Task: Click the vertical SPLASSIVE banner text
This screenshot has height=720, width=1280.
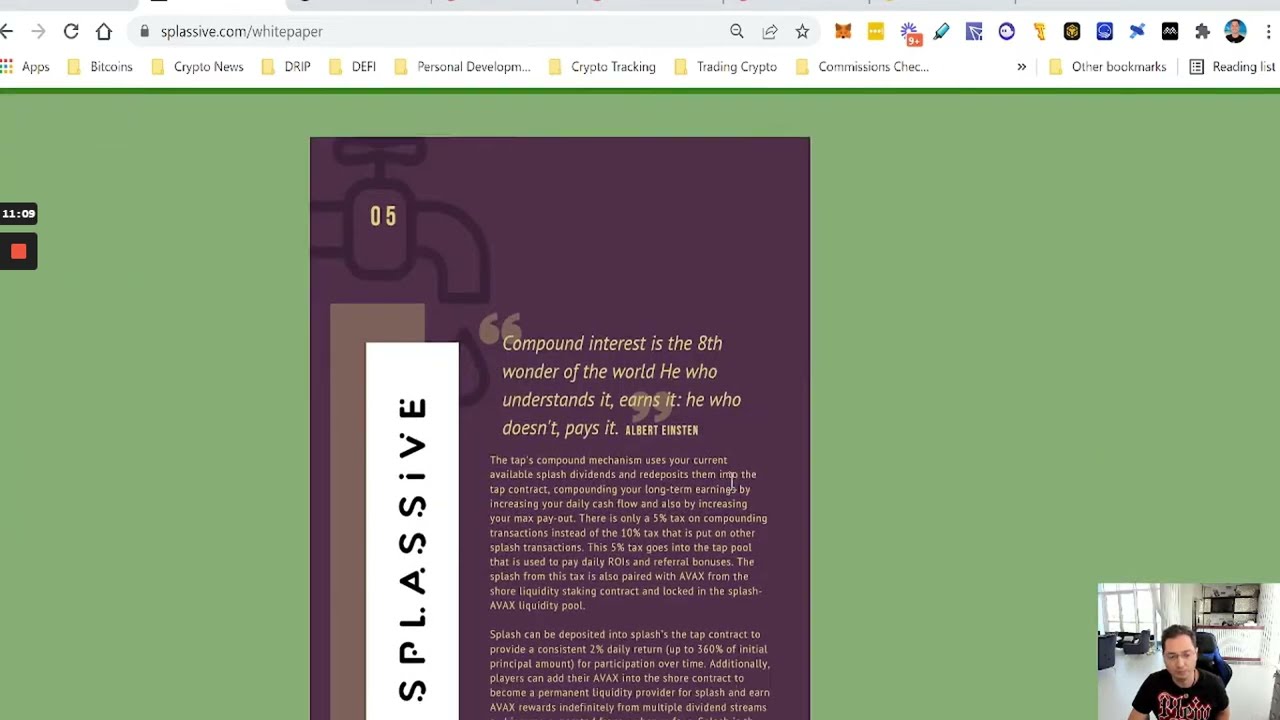Action: point(412,548)
